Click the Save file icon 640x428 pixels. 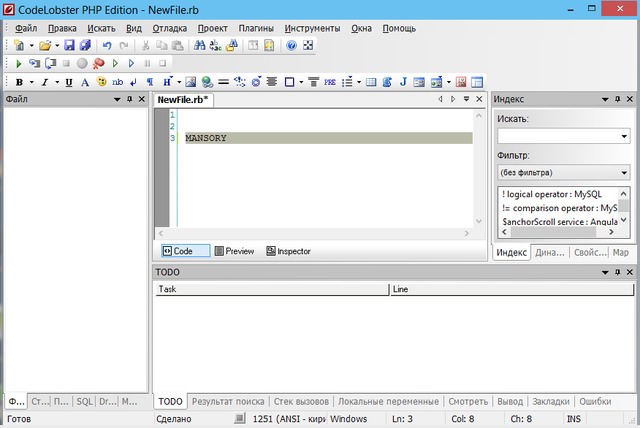(70, 46)
